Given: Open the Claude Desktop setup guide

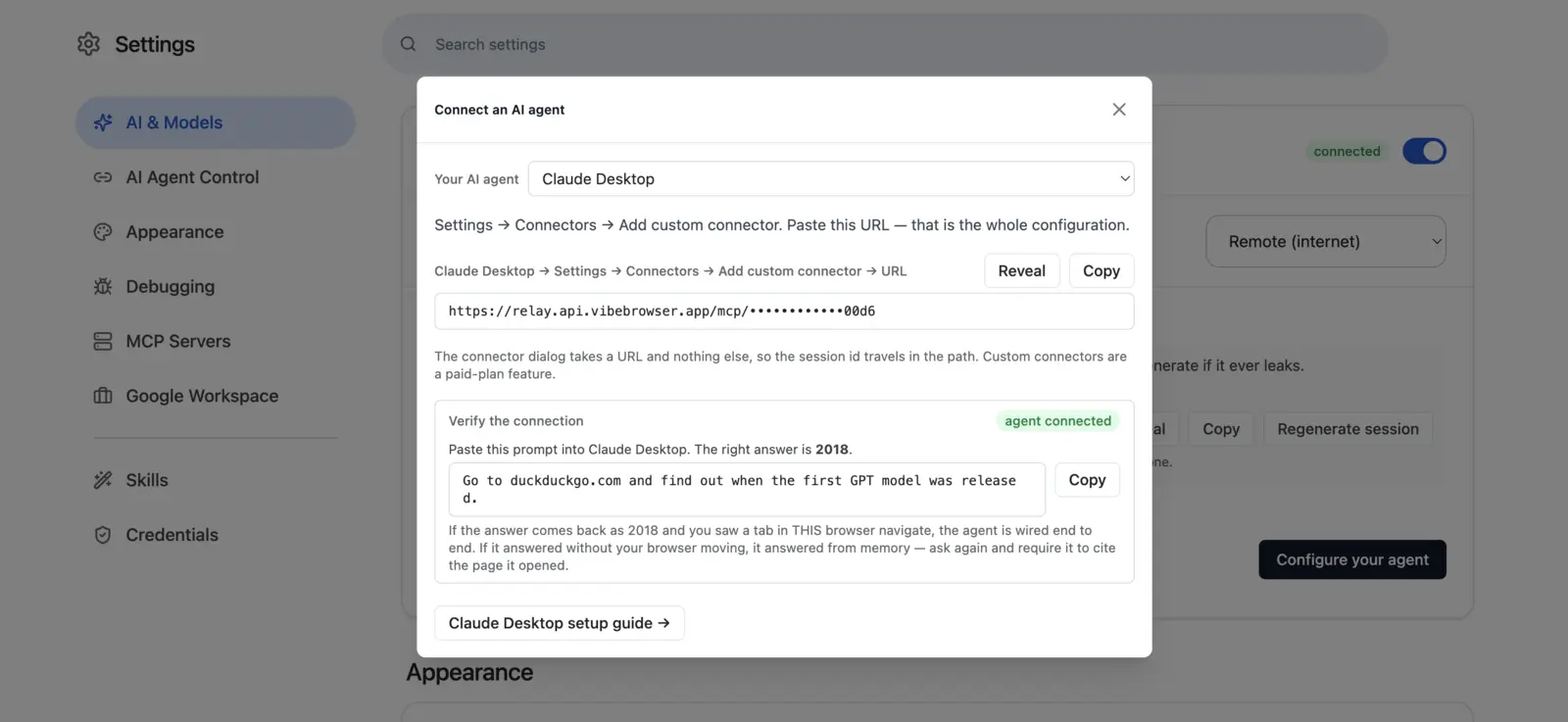Looking at the screenshot, I should point(560,623).
